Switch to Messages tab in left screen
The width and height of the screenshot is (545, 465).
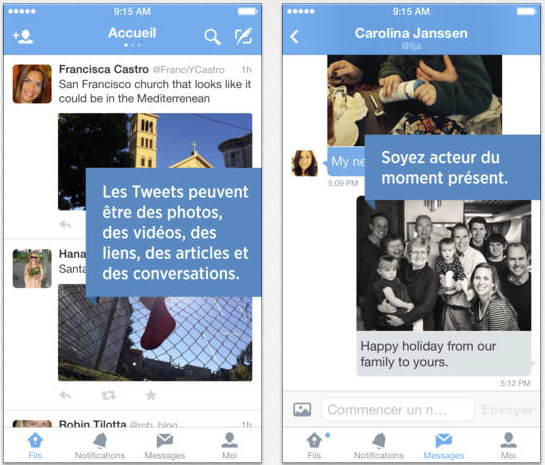click(164, 446)
